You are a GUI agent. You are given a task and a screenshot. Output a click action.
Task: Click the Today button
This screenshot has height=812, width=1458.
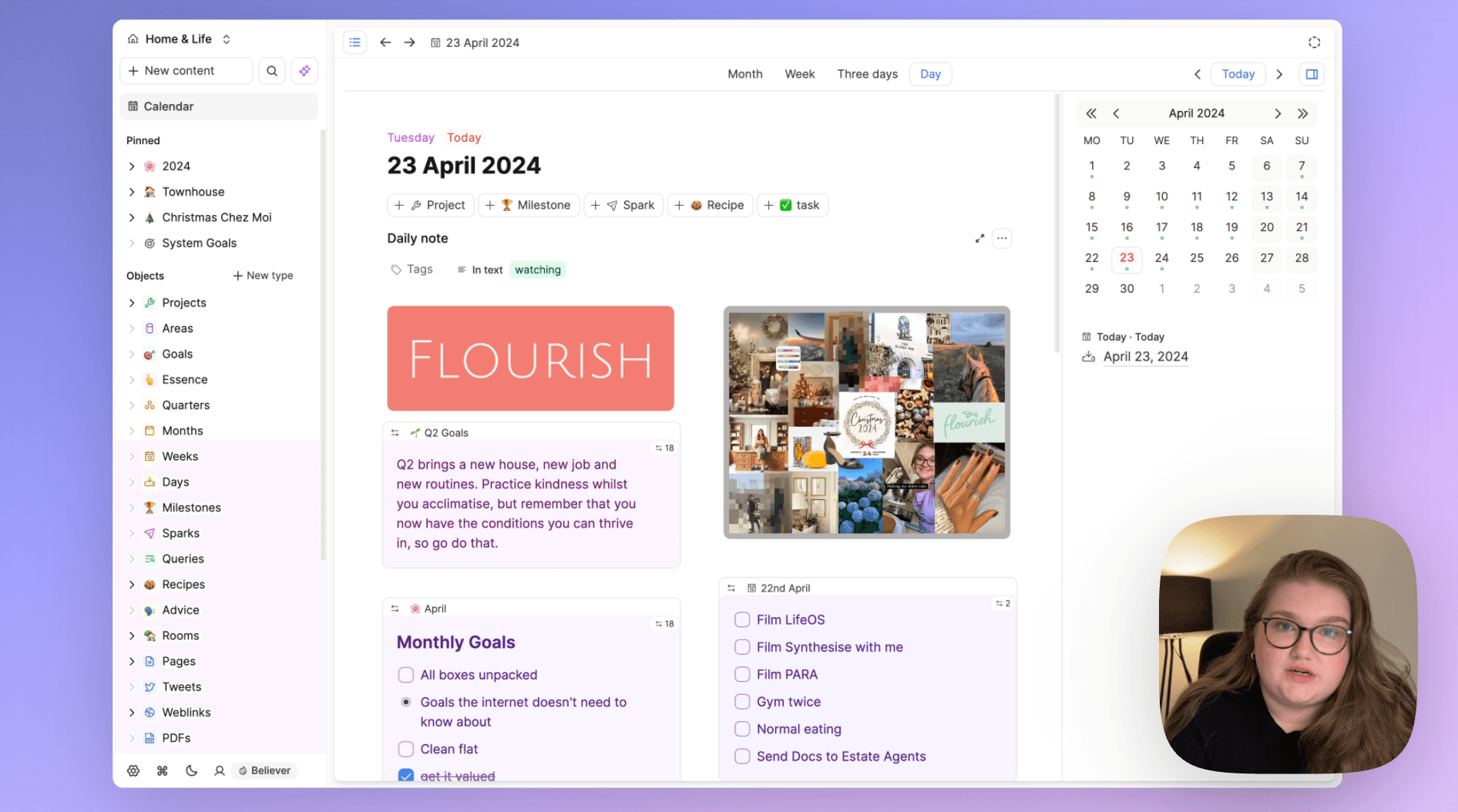click(1238, 74)
